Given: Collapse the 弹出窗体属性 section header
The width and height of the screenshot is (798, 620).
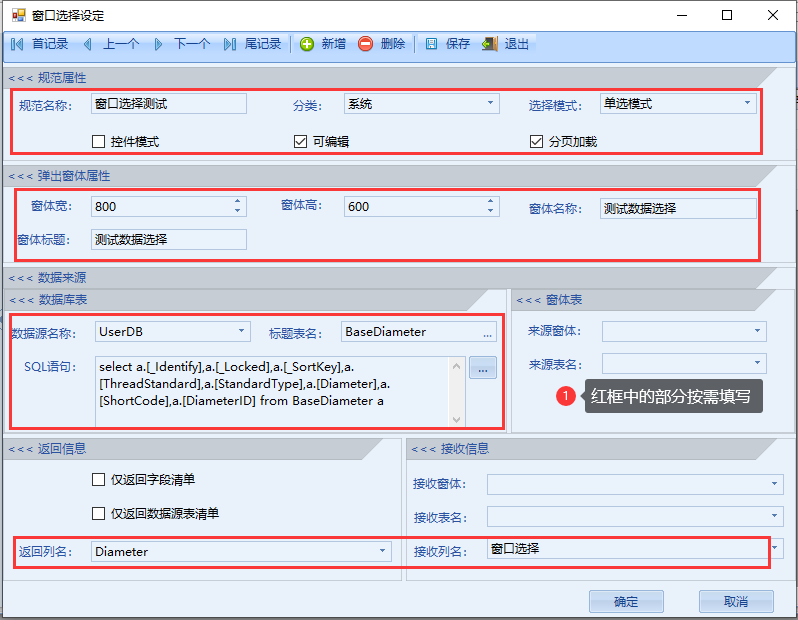Looking at the screenshot, I should [389, 176].
